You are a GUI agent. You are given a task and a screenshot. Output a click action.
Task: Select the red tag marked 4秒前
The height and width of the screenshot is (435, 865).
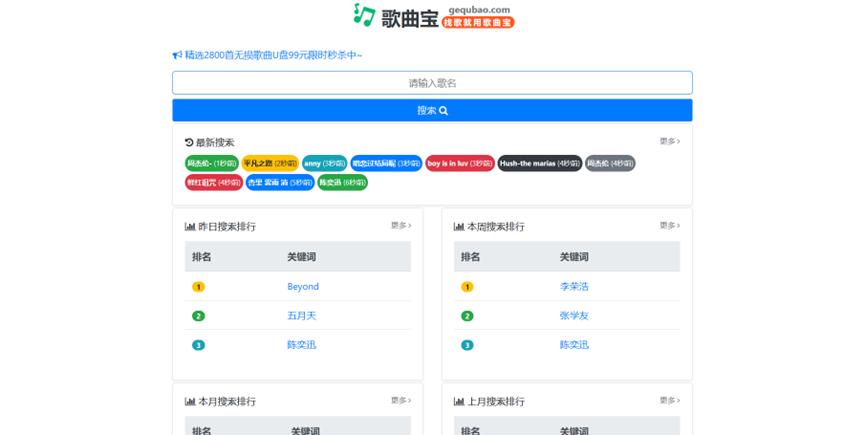pyautogui.click(x=214, y=182)
